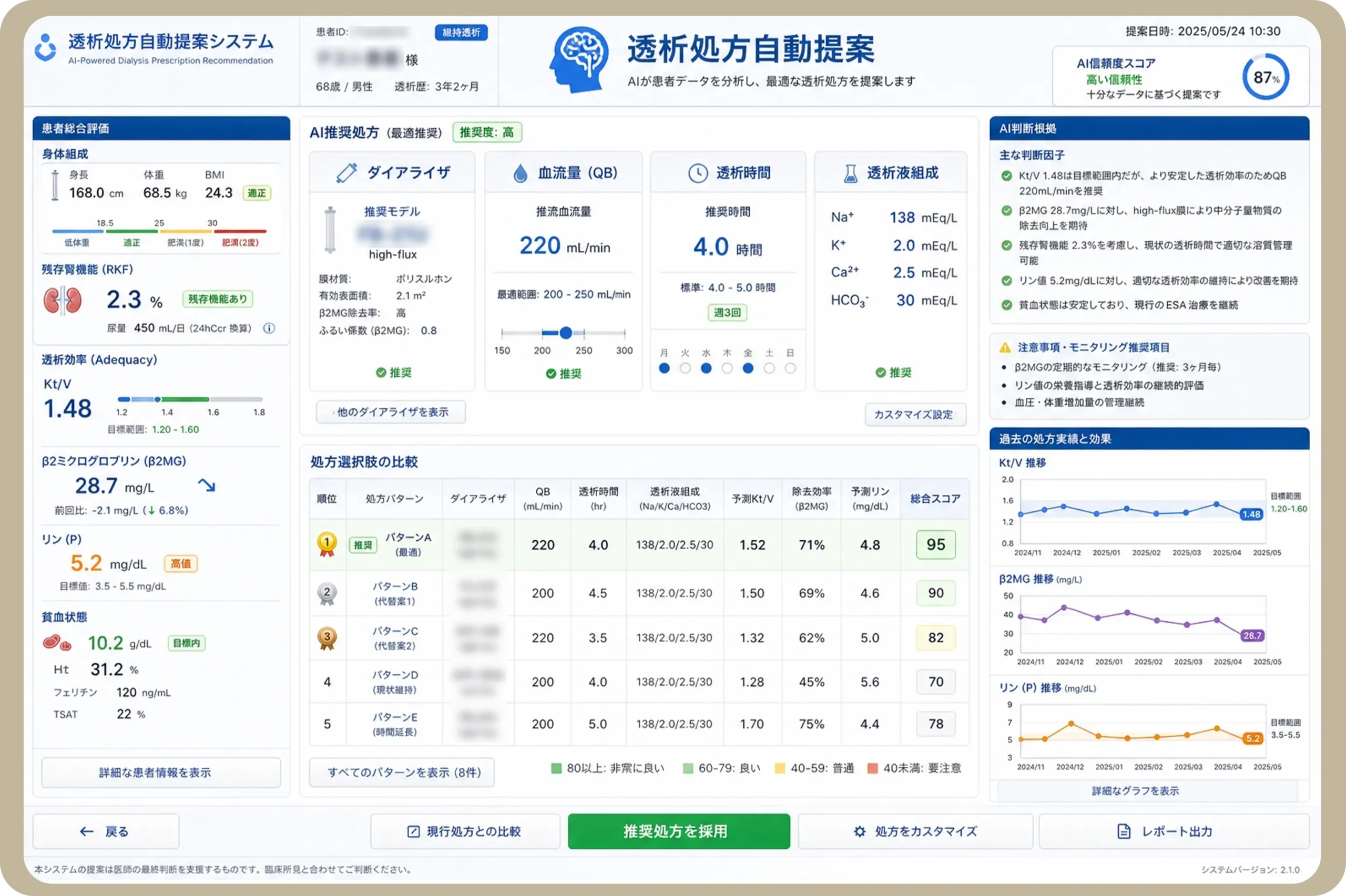Click the document icon on レポート出力
Screen dimensions: 1346x896
1123,831
